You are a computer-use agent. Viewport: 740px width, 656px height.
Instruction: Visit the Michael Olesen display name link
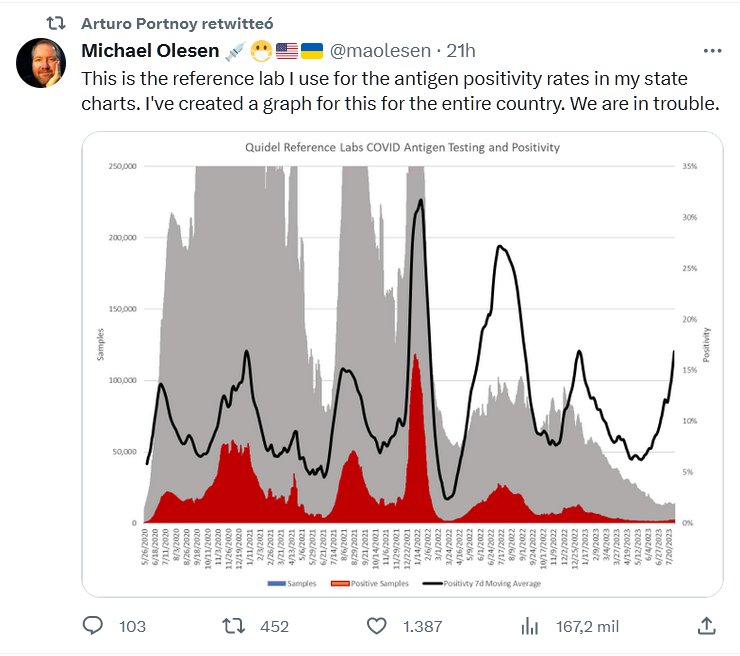(x=149, y=51)
